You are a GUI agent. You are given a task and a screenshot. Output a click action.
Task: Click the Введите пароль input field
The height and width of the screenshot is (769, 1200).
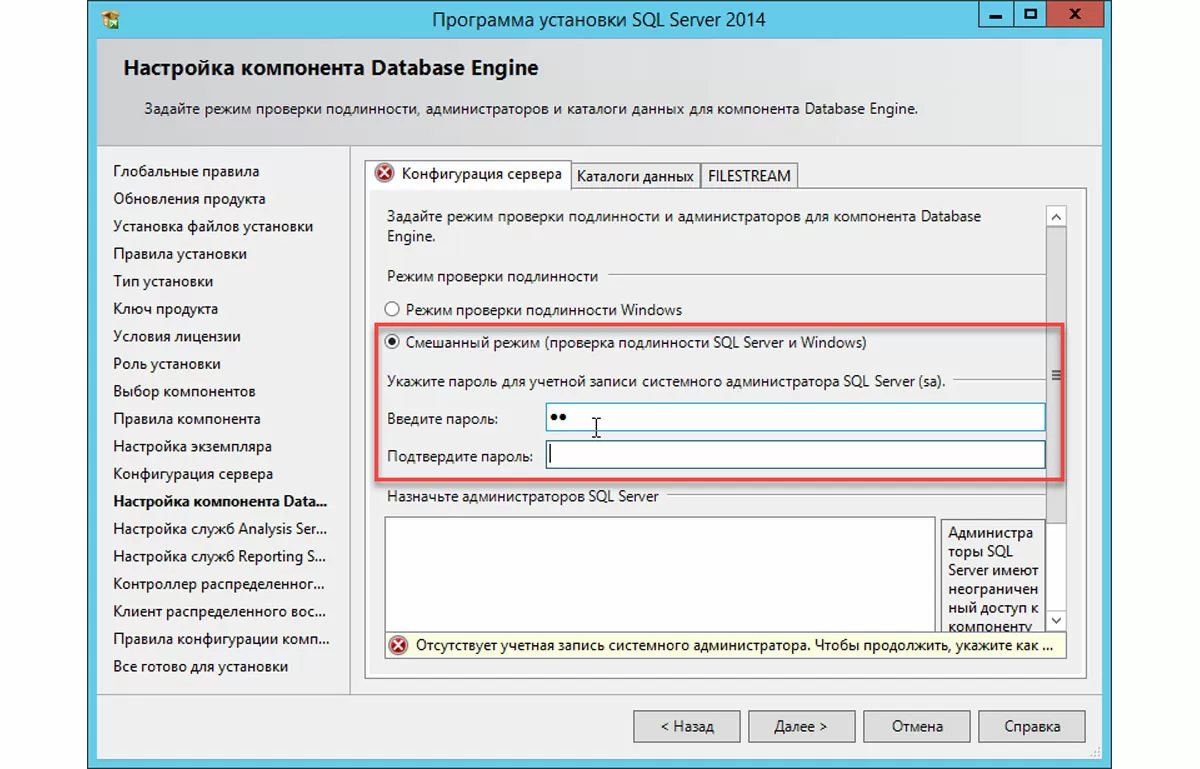click(795, 417)
